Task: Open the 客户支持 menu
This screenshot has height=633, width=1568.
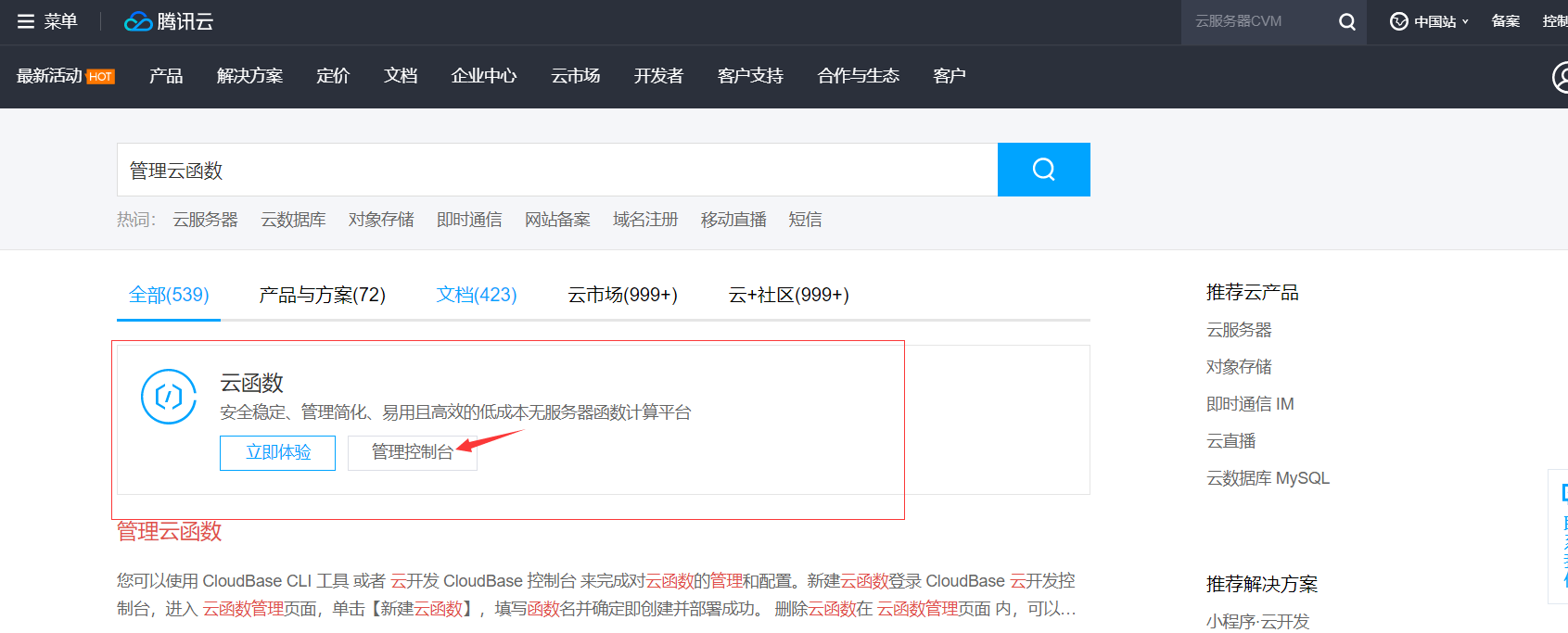Action: (x=750, y=76)
